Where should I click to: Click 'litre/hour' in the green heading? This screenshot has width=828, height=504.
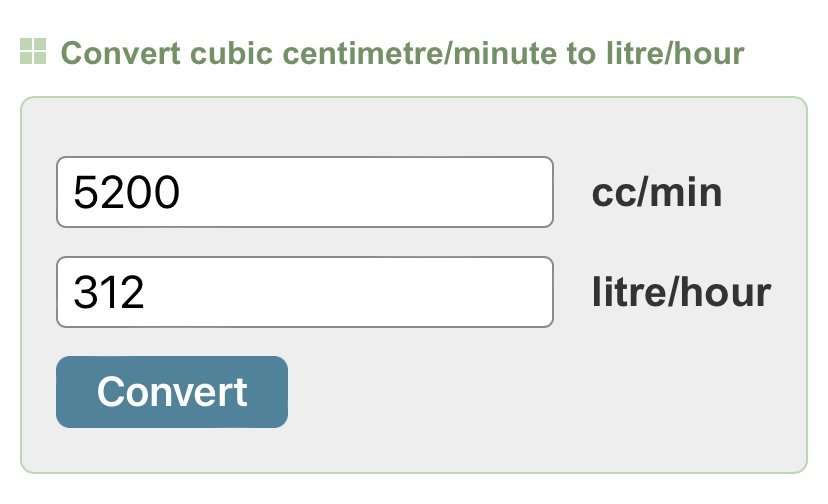point(675,53)
